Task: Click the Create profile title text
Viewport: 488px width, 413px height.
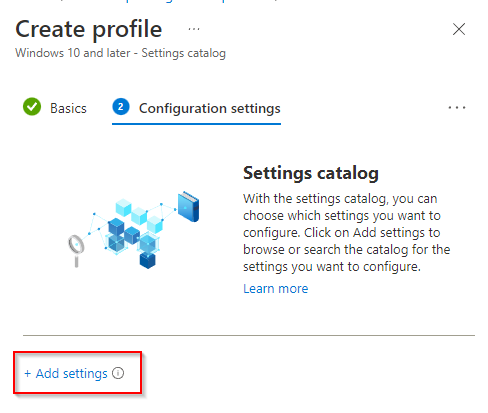Action: pos(89,29)
